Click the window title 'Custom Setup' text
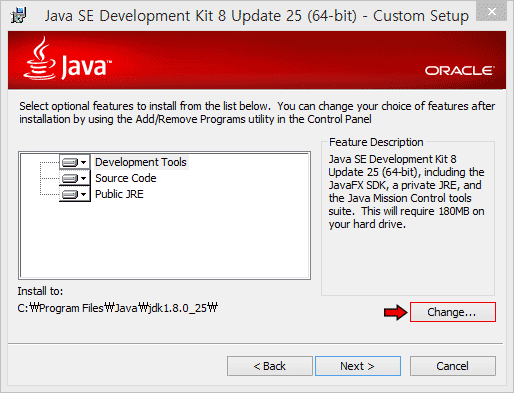The image size is (514, 393). click(x=421, y=16)
